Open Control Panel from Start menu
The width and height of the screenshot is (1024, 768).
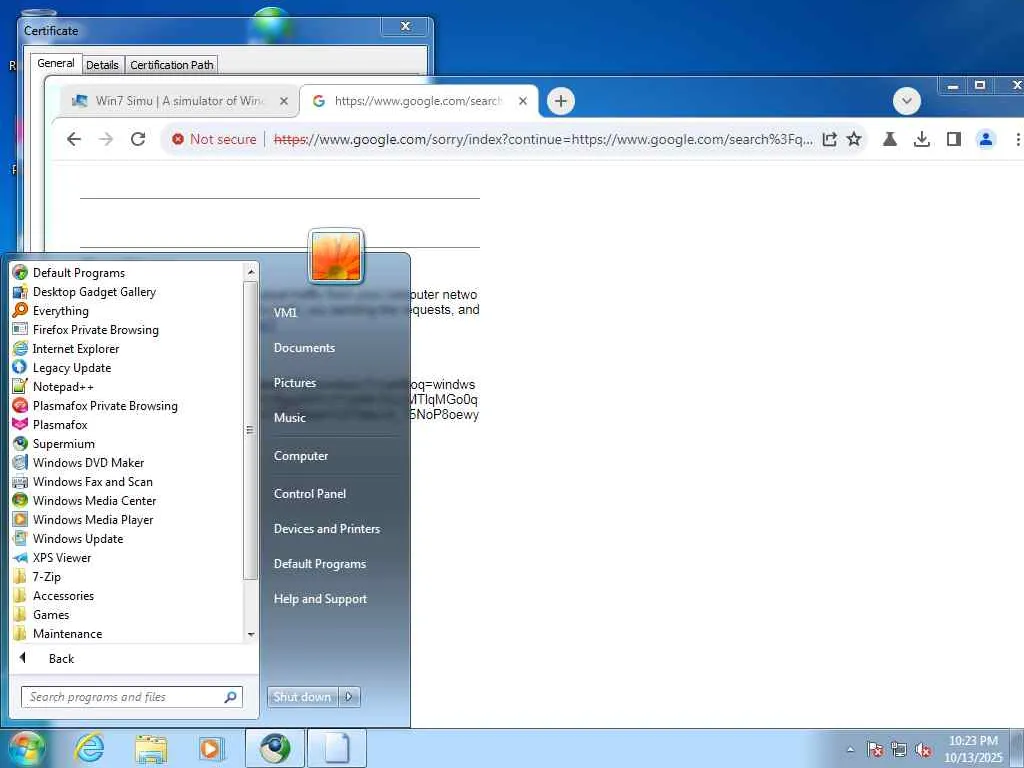pyautogui.click(x=310, y=494)
